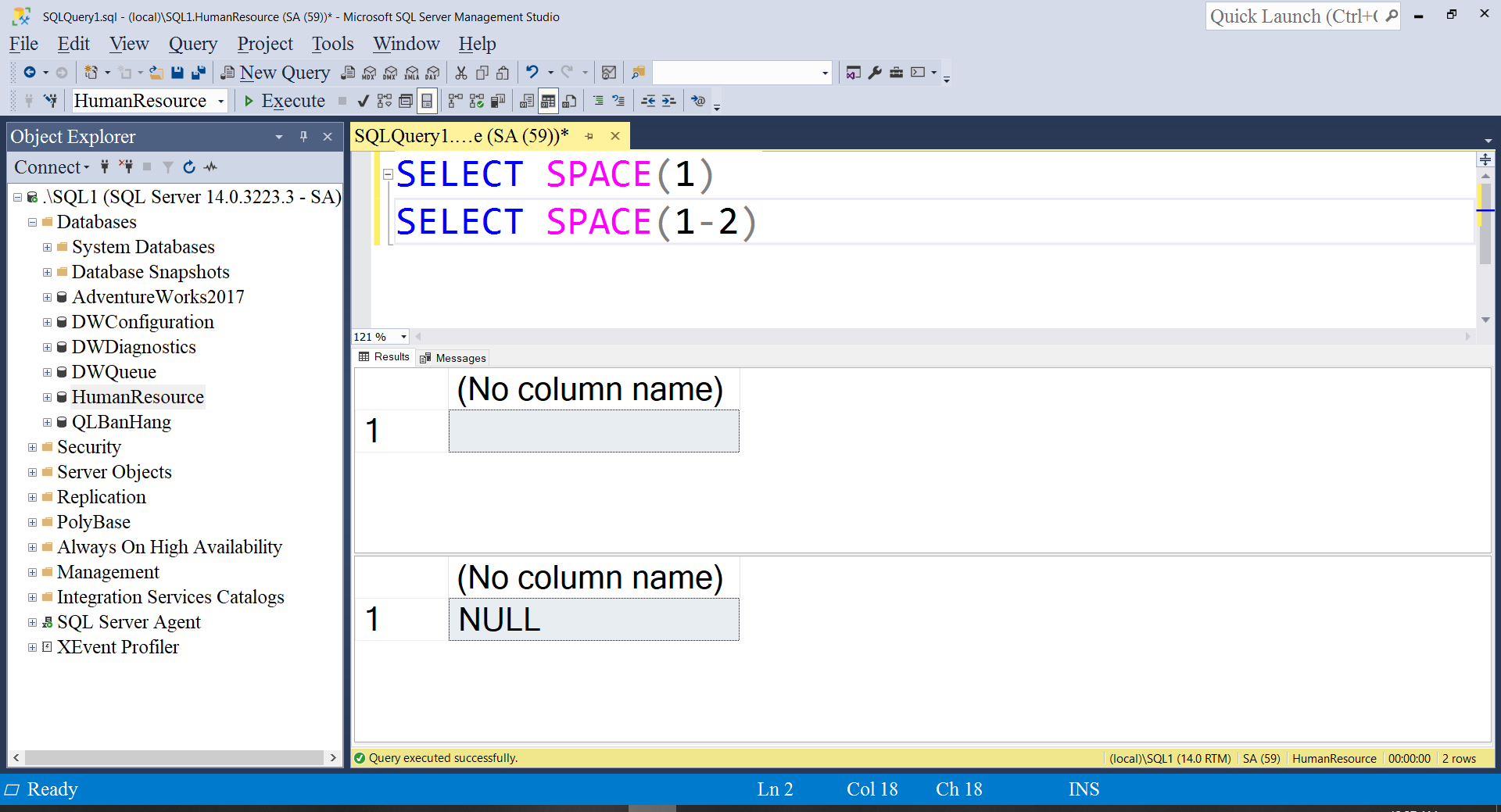Click the MDX query icon
This screenshot has height=812, width=1501.
coord(369,73)
